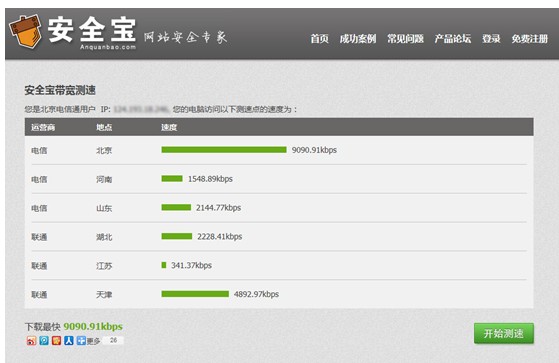Click the 电信 cell in the 北京 row
559x363 pixels.
tap(39, 150)
